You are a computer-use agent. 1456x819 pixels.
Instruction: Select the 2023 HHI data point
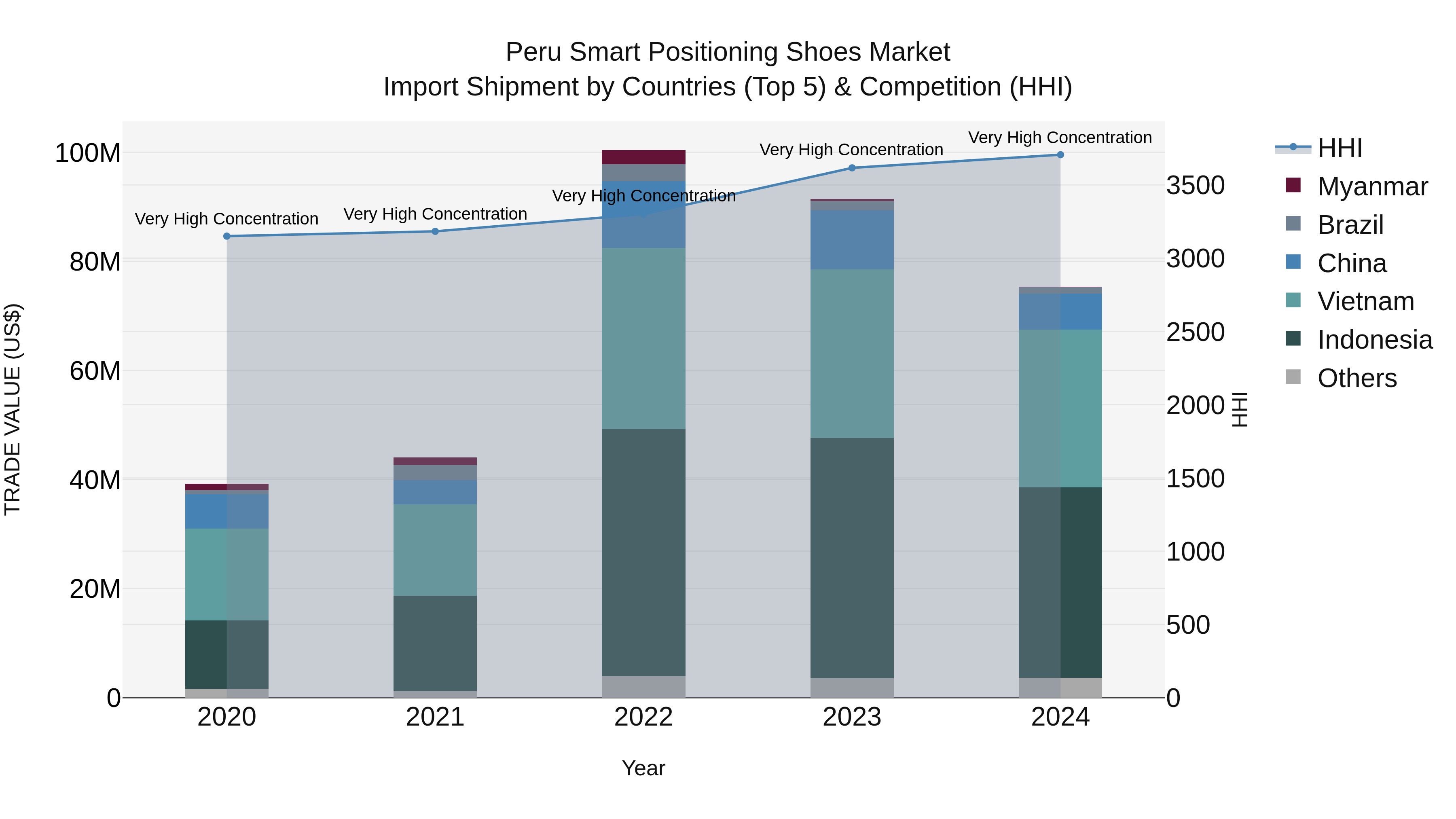[x=852, y=168]
